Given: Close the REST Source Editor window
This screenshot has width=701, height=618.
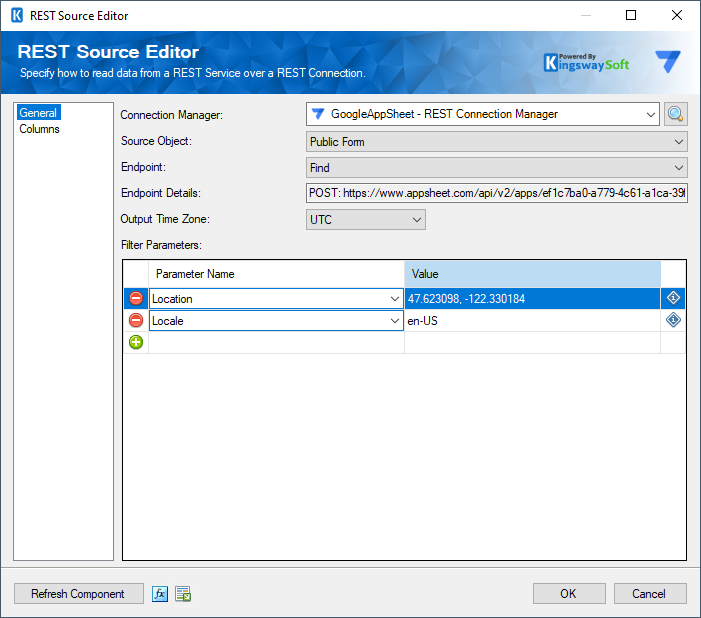Looking at the screenshot, I should coord(677,15).
